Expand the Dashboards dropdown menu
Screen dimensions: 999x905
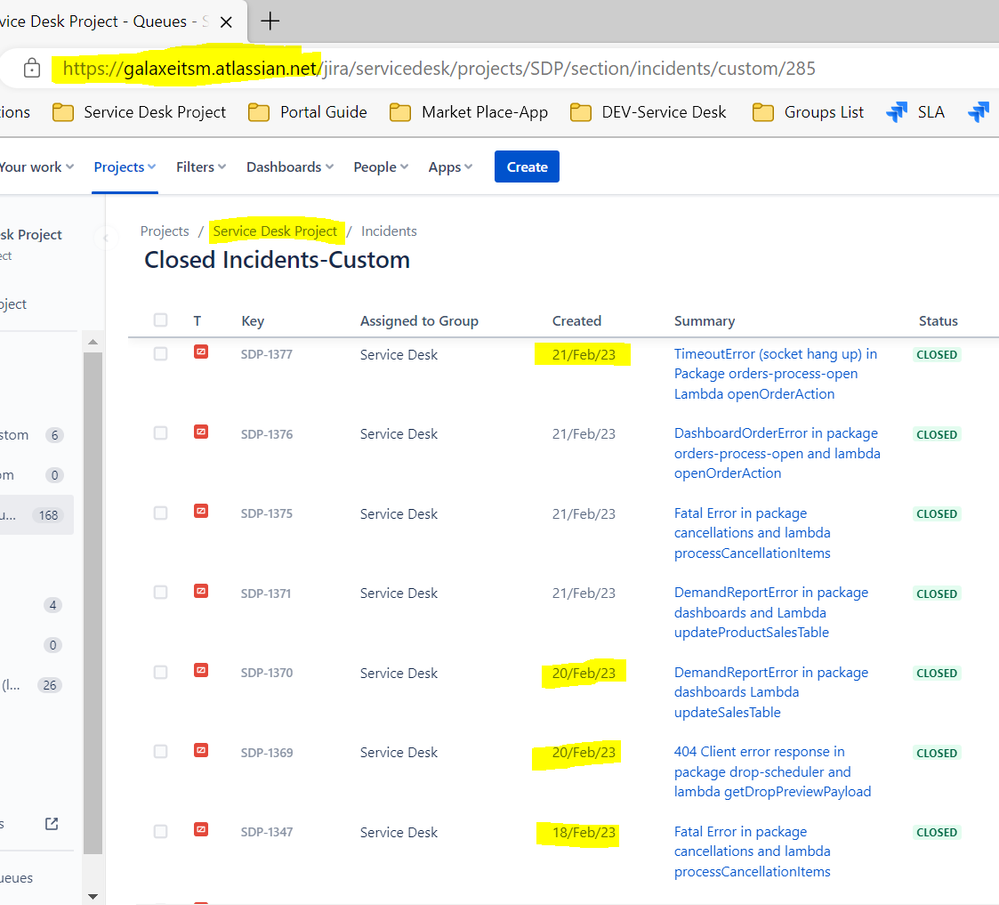tap(290, 167)
